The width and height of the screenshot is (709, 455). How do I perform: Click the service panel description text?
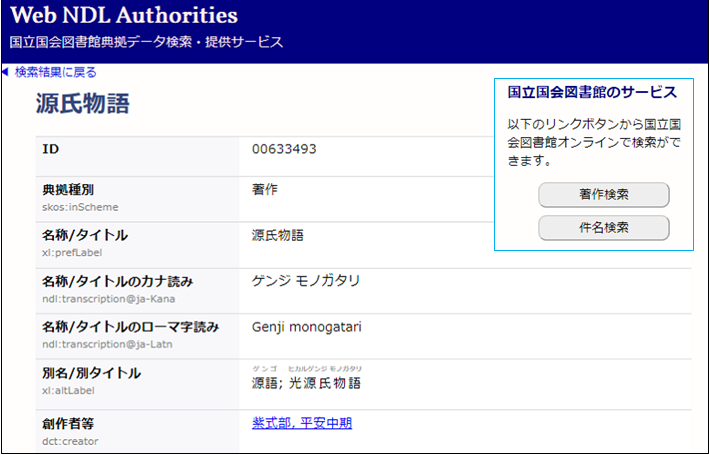point(593,142)
